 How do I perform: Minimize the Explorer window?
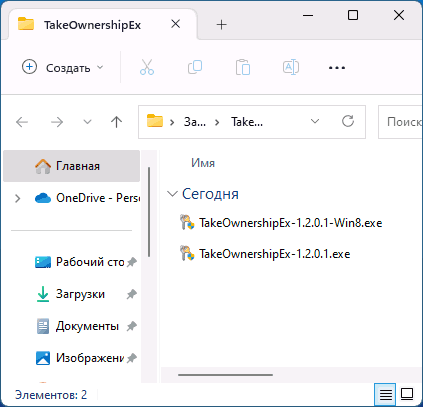click(x=308, y=15)
